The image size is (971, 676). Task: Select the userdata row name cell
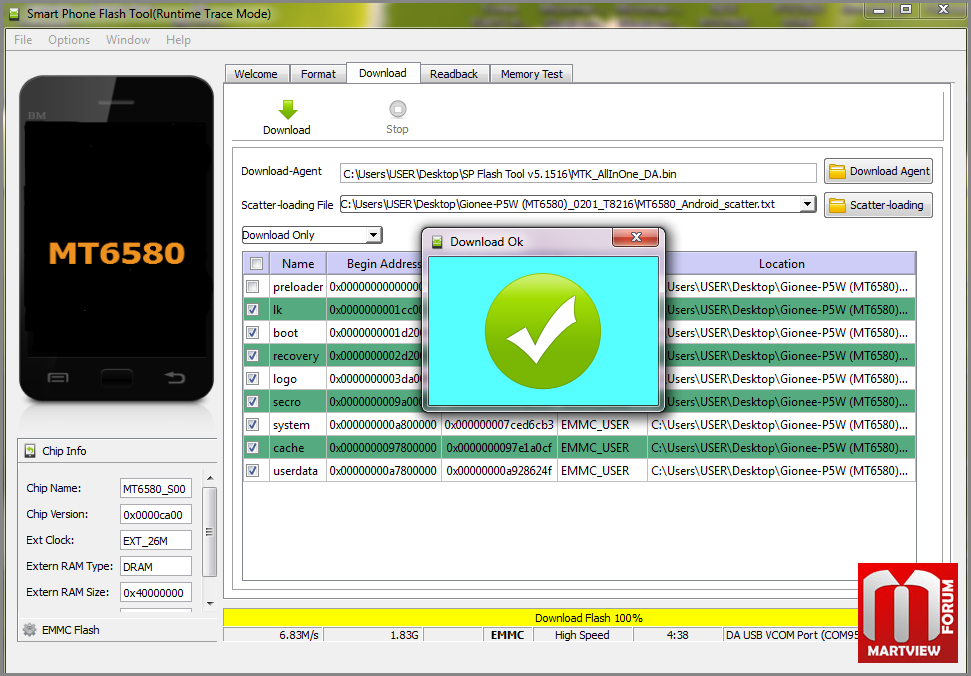[x=298, y=470]
